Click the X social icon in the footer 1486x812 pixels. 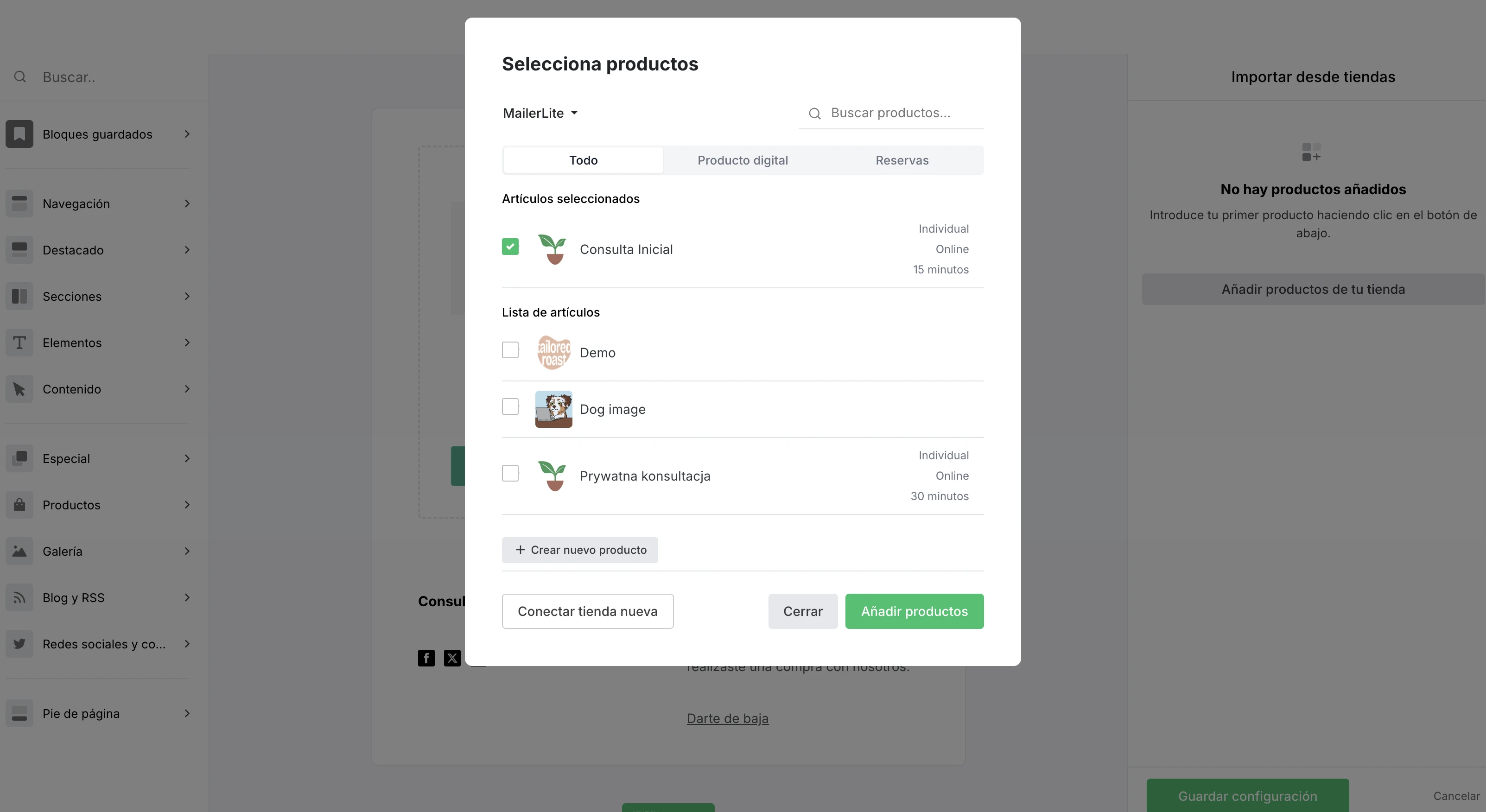tap(452, 658)
